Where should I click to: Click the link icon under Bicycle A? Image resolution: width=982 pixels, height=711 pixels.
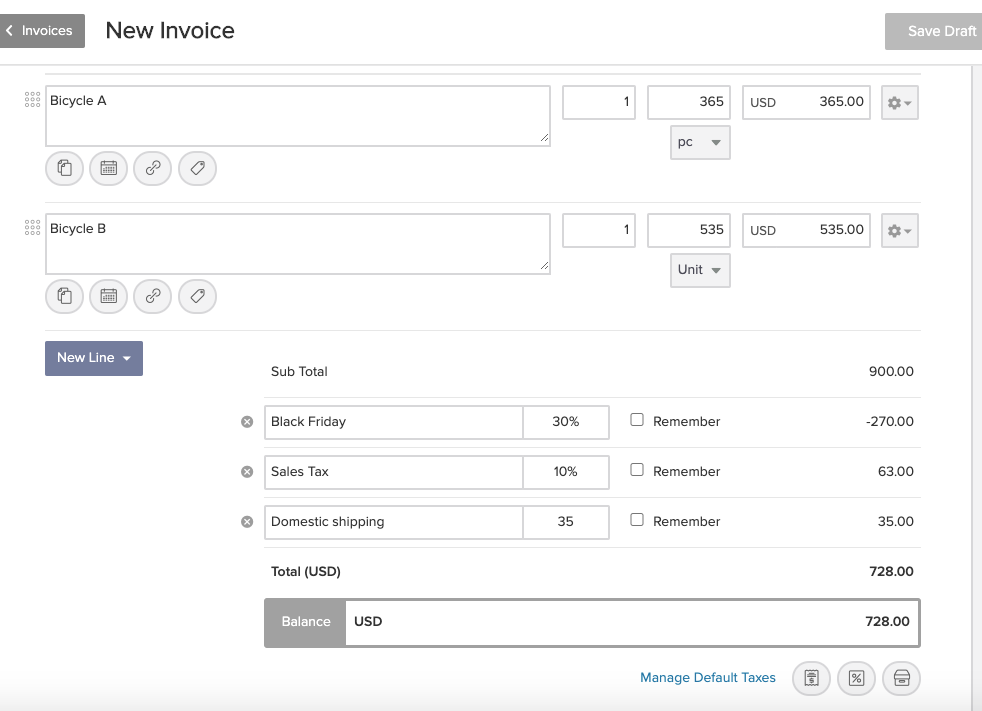click(x=153, y=169)
